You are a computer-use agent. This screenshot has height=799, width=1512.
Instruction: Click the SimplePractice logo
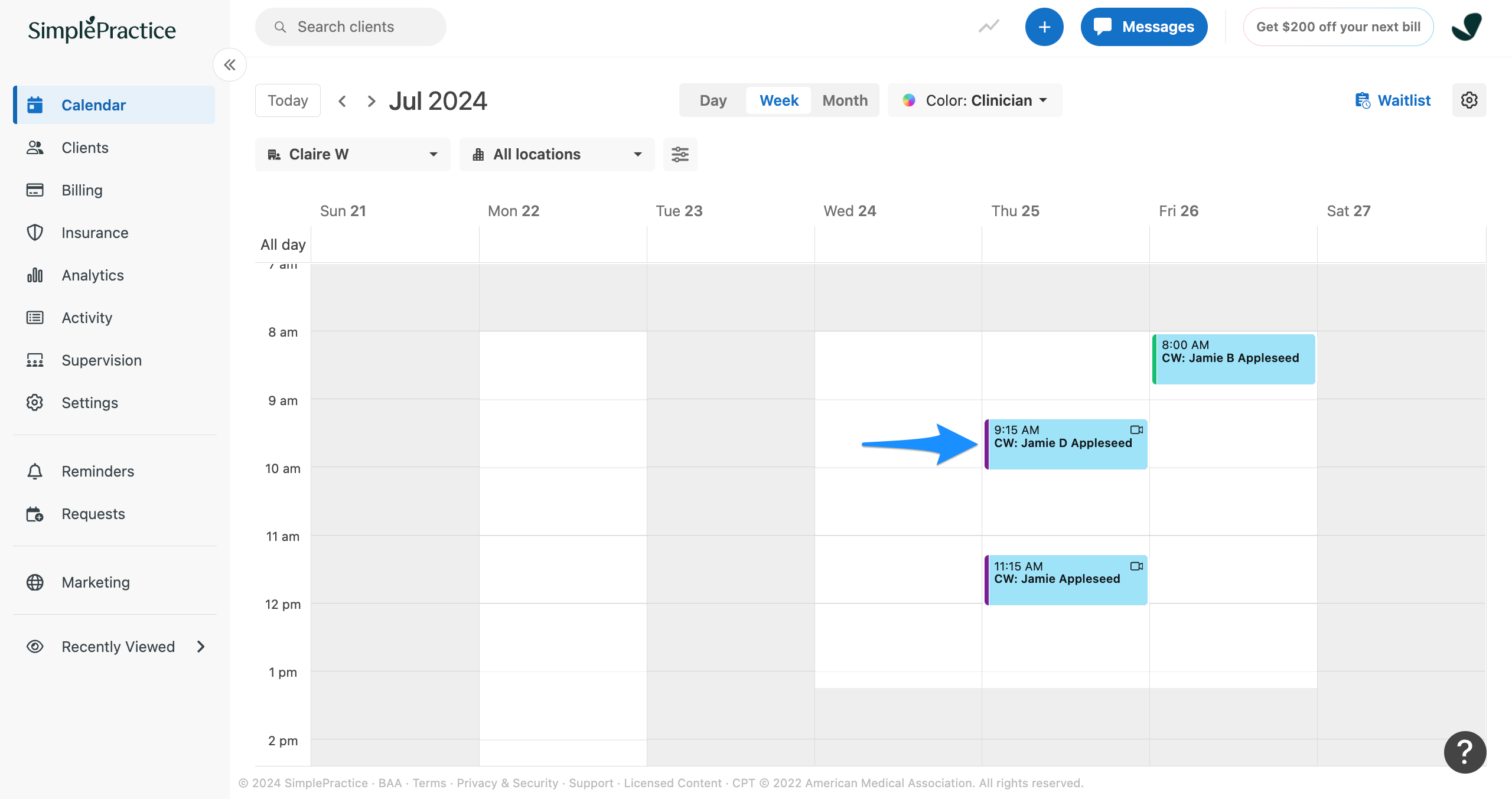coord(102,30)
